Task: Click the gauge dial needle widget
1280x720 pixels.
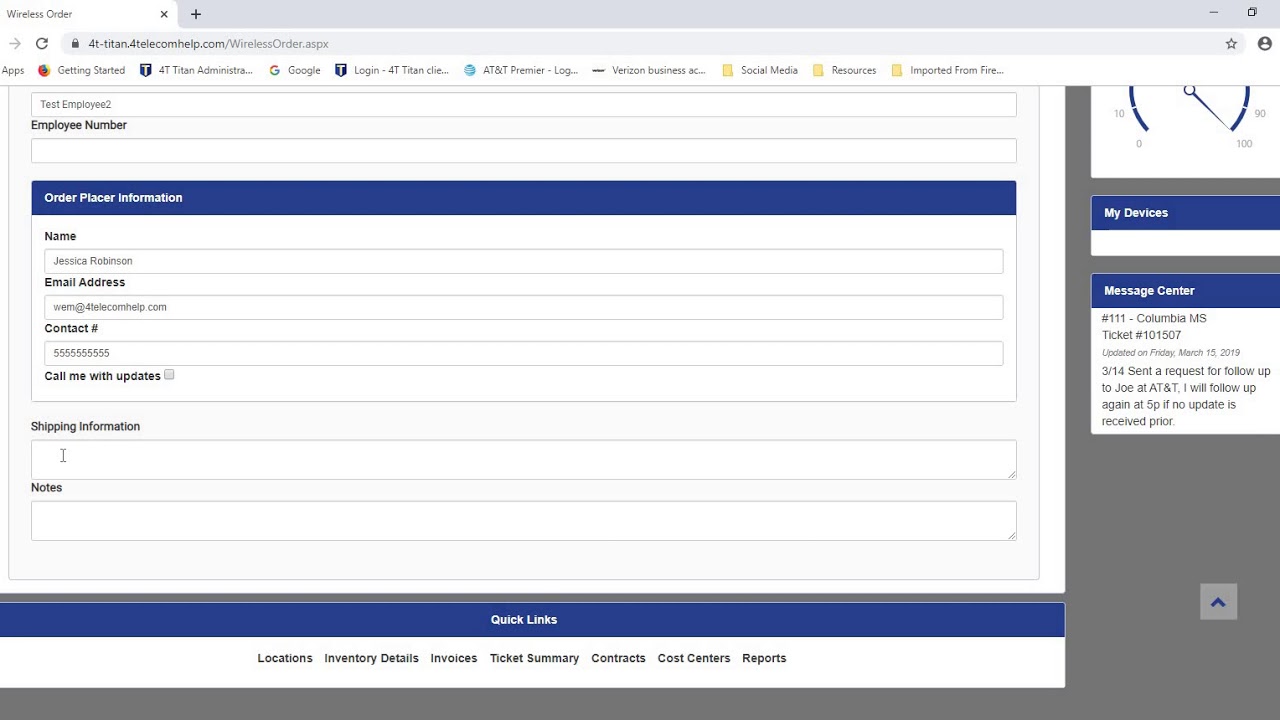Action: [1190, 108]
